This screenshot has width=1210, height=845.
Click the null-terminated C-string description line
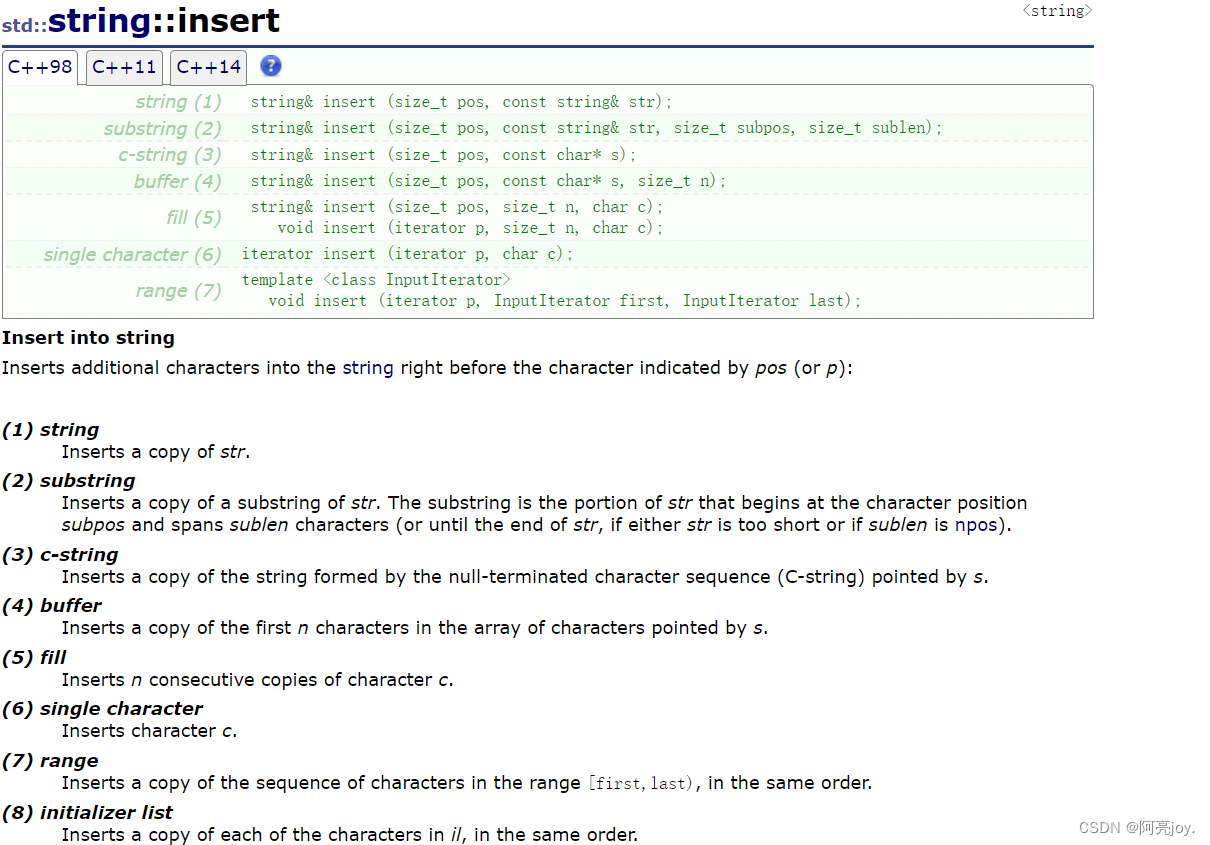pos(525,577)
